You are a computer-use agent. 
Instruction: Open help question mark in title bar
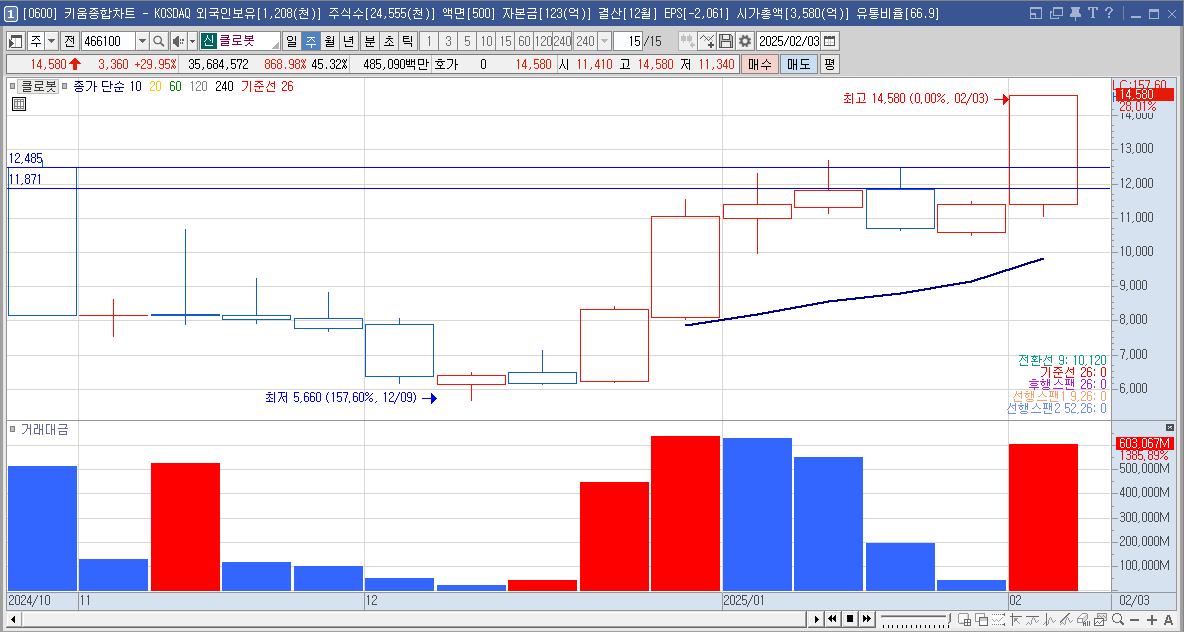point(1108,13)
